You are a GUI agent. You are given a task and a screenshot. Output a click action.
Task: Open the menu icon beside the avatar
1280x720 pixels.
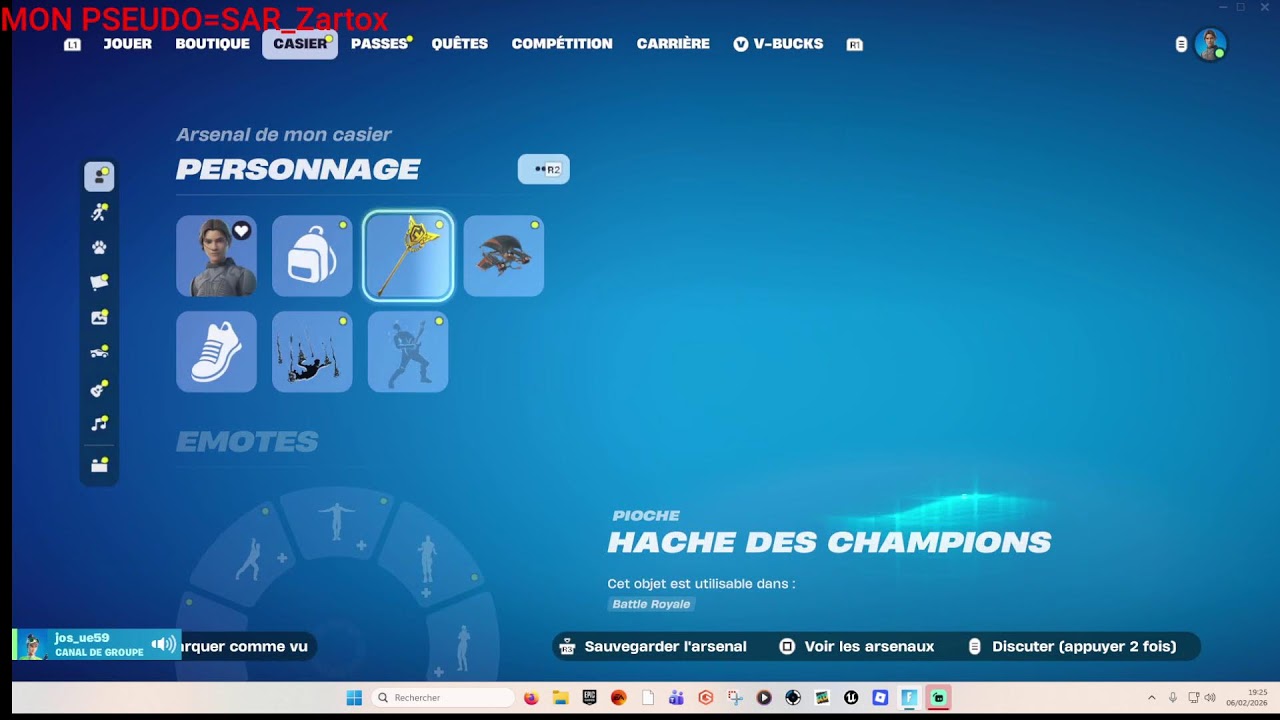[1181, 45]
